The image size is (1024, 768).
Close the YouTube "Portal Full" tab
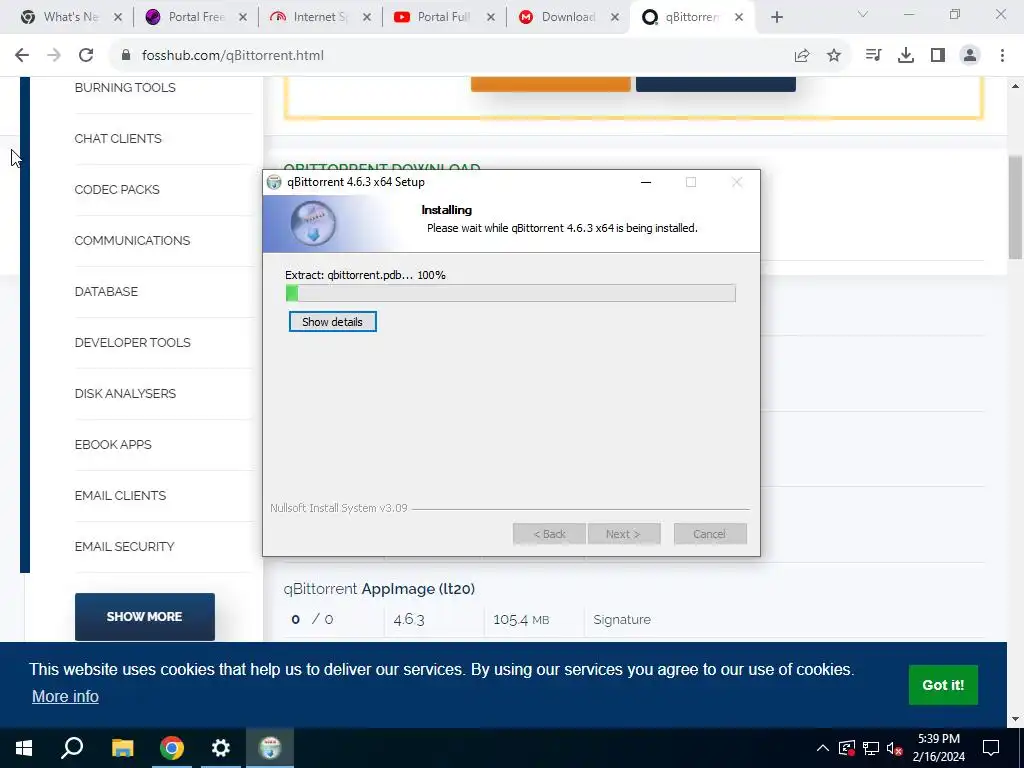[x=491, y=17]
